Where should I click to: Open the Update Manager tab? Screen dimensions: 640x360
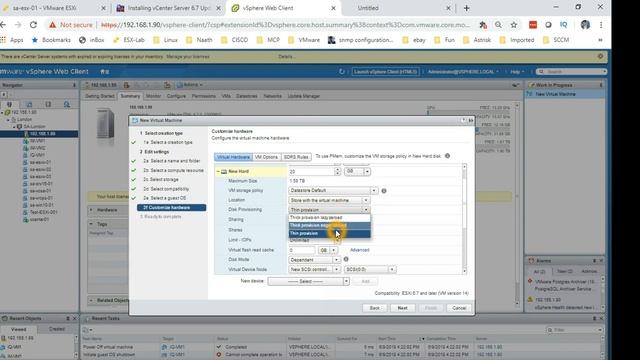point(304,96)
